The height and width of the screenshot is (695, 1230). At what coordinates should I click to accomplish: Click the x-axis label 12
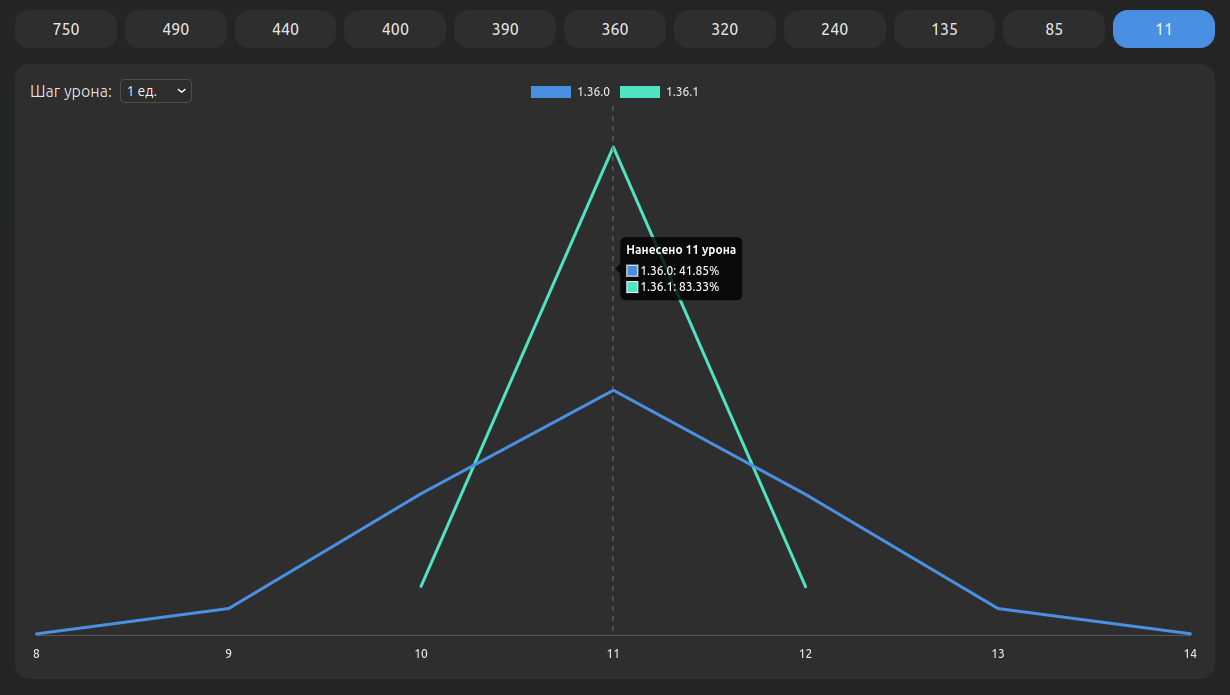click(x=806, y=654)
